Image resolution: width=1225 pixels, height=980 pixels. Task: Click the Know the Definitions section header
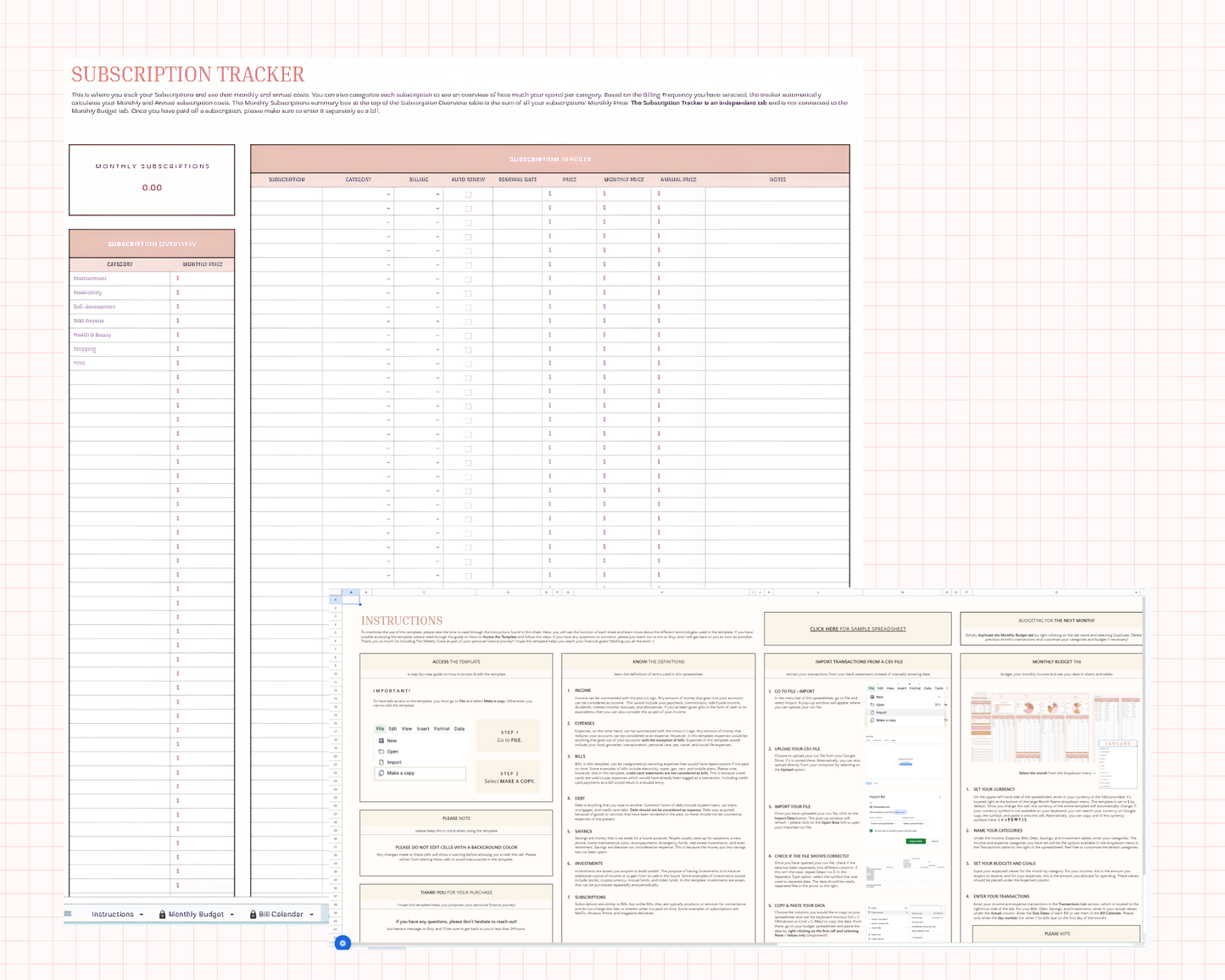pyautogui.click(x=659, y=661)
